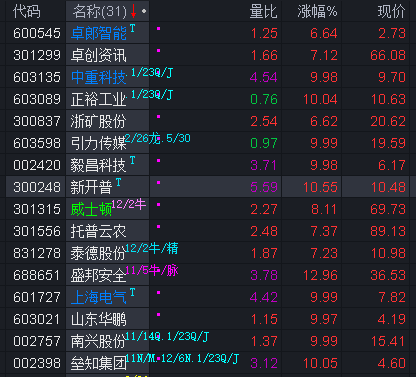Sort by the 现价 column header

(x=392, y=11)
